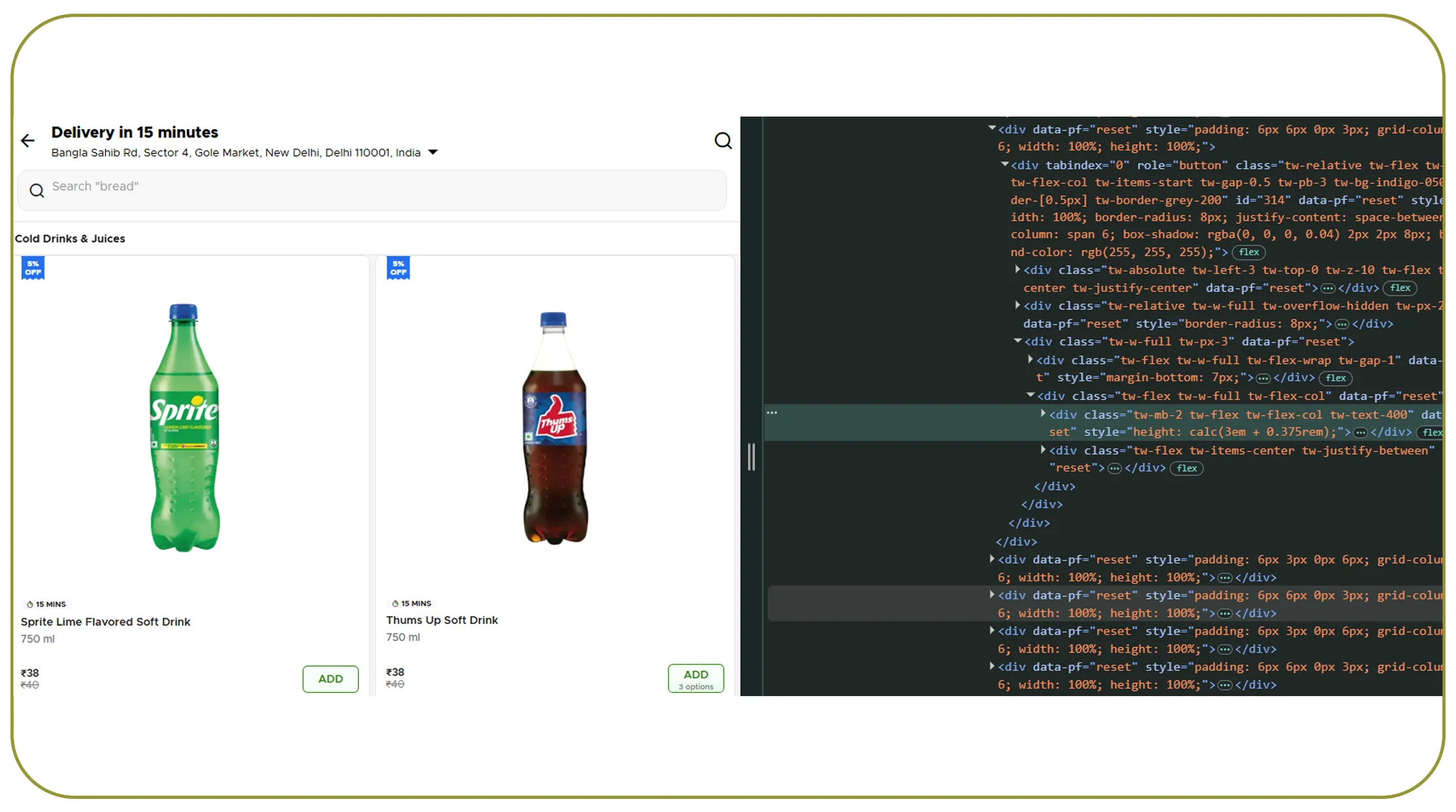Focus the Search "bread" input field
The width and height of the screenshot is (1456, 812).
click(372, 191)
